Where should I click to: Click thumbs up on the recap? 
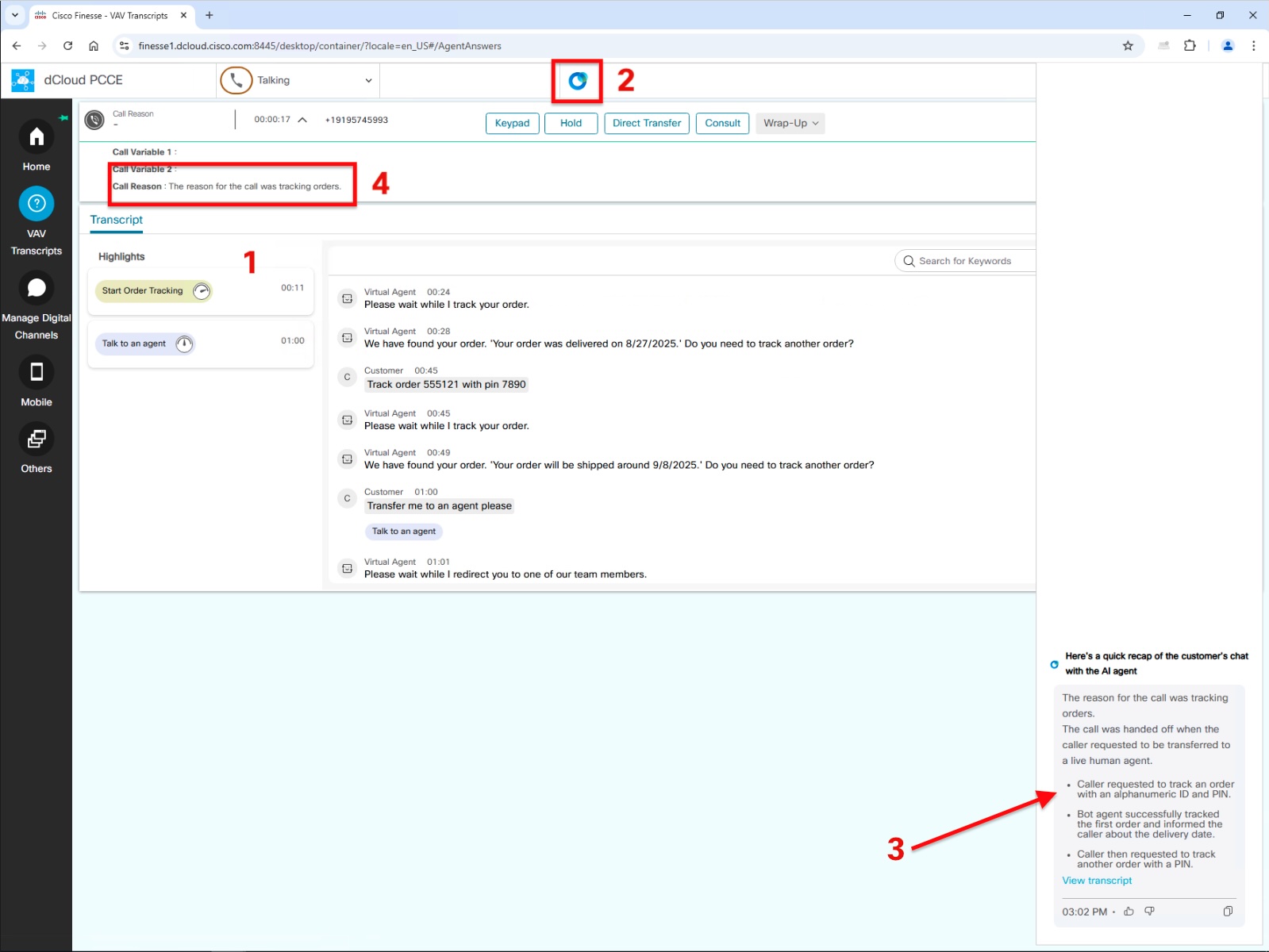pyautogui.click(x=1129, y=912)
